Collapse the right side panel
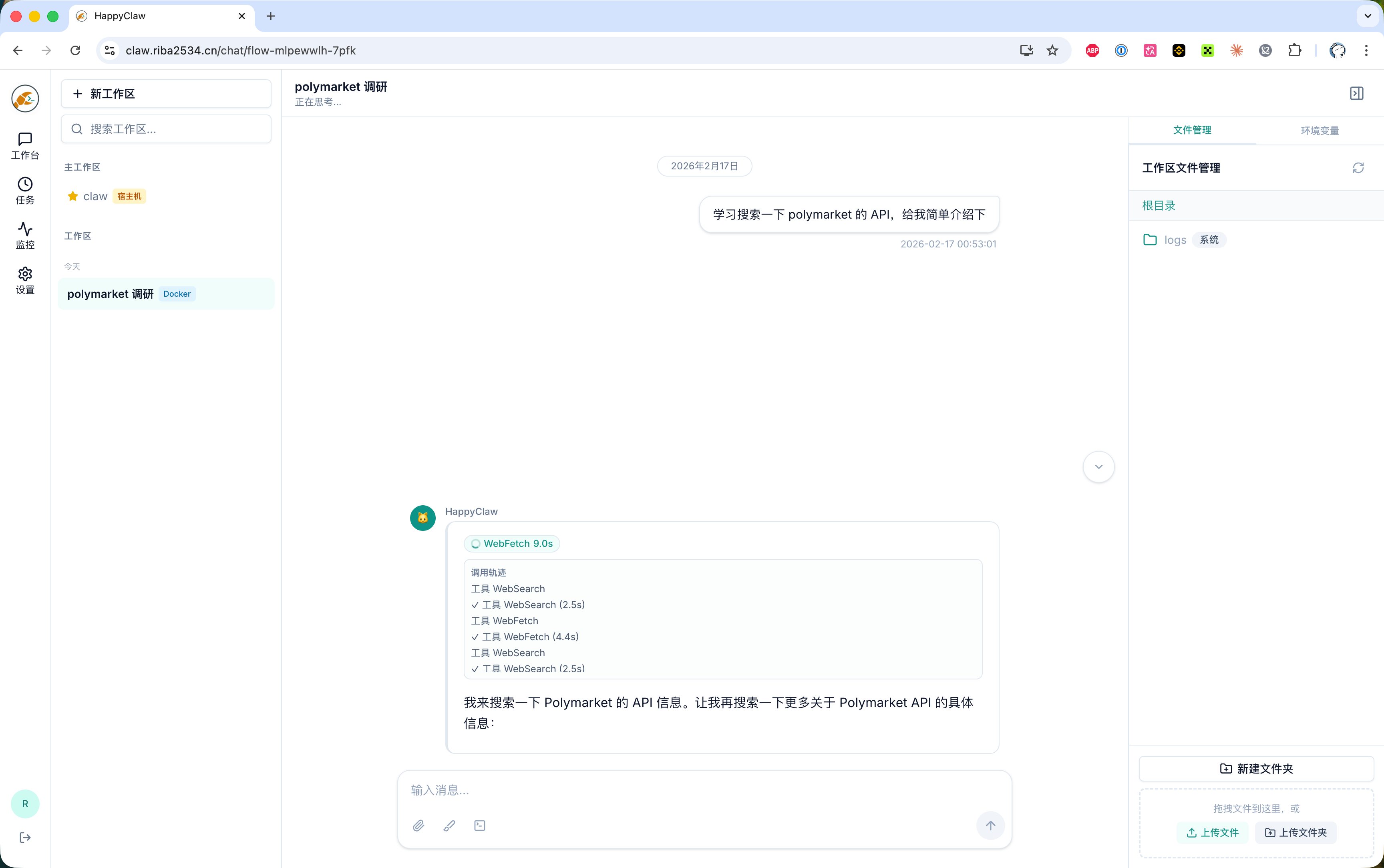 coord(1357,93)
